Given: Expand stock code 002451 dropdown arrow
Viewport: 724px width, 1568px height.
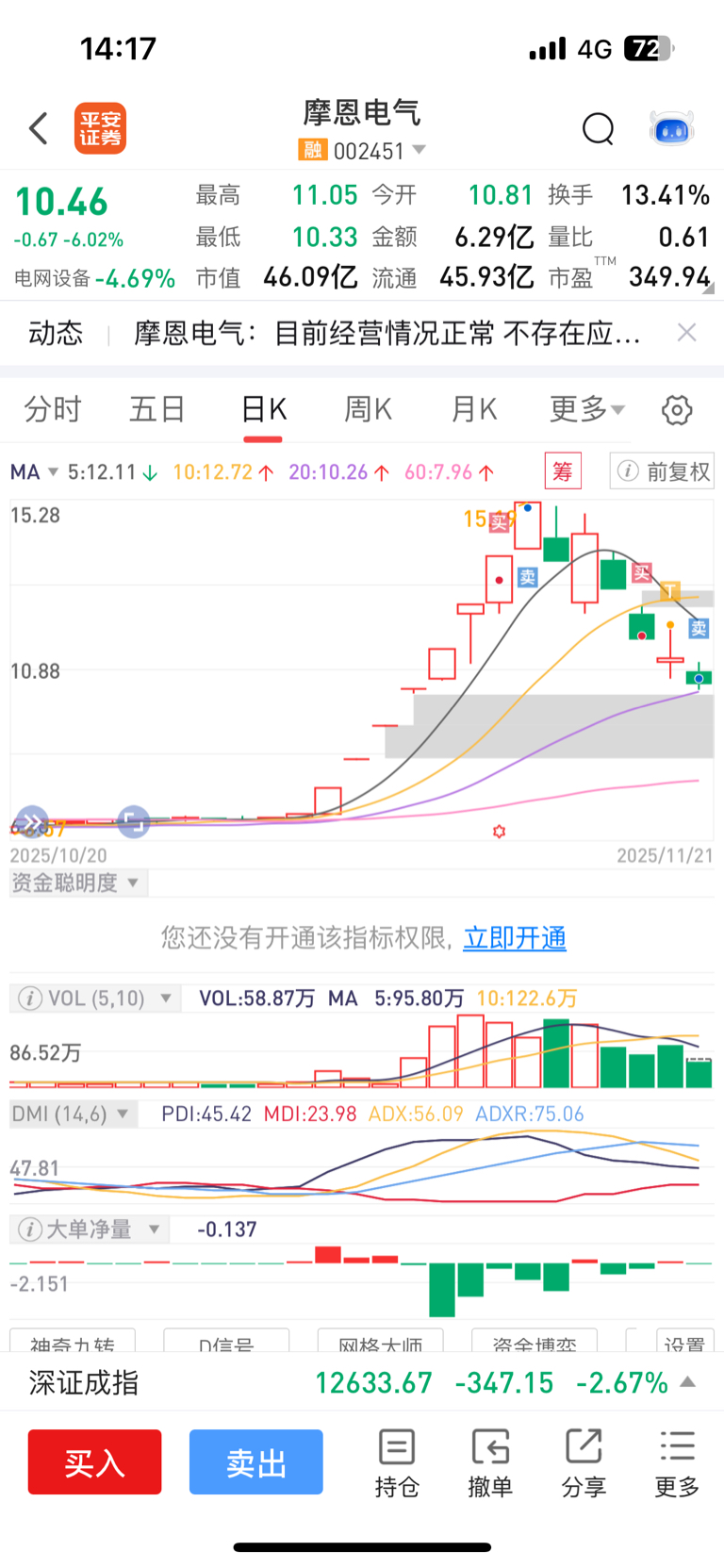Looking at the screenshot, I should click(420, 150).
